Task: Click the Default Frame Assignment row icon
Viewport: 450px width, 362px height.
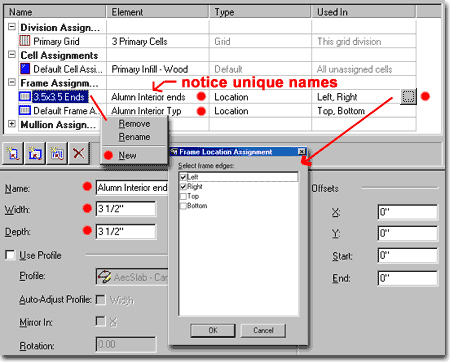Action: point(25,110)
